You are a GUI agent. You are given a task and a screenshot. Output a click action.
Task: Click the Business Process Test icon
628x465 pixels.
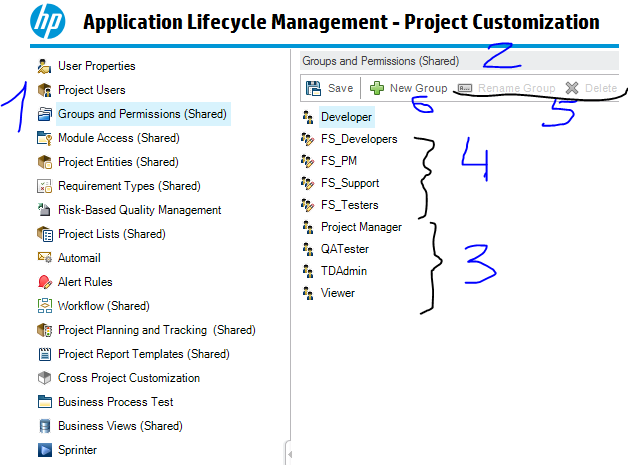44,402
